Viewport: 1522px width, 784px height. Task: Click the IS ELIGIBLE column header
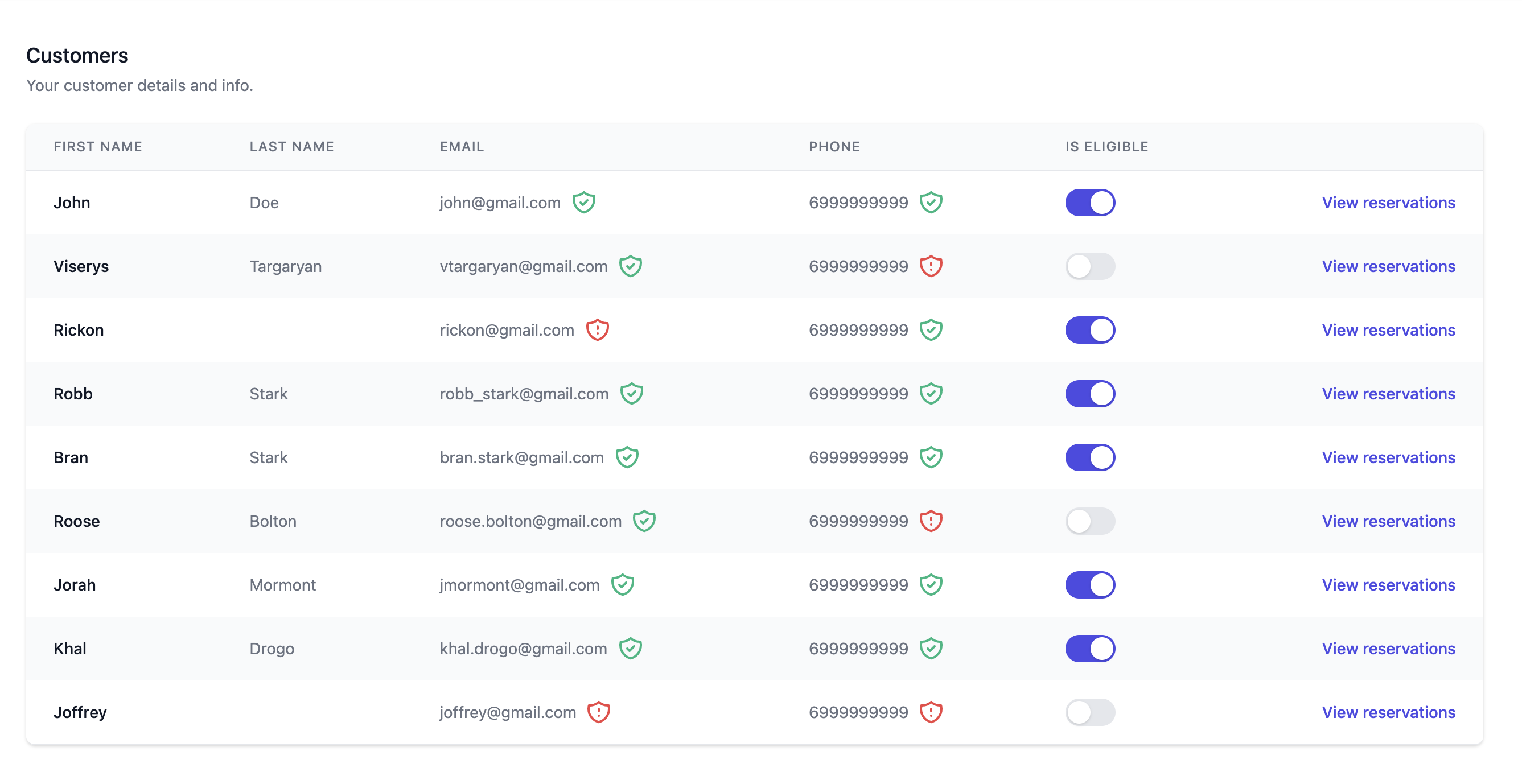[x=1106, y=147]
